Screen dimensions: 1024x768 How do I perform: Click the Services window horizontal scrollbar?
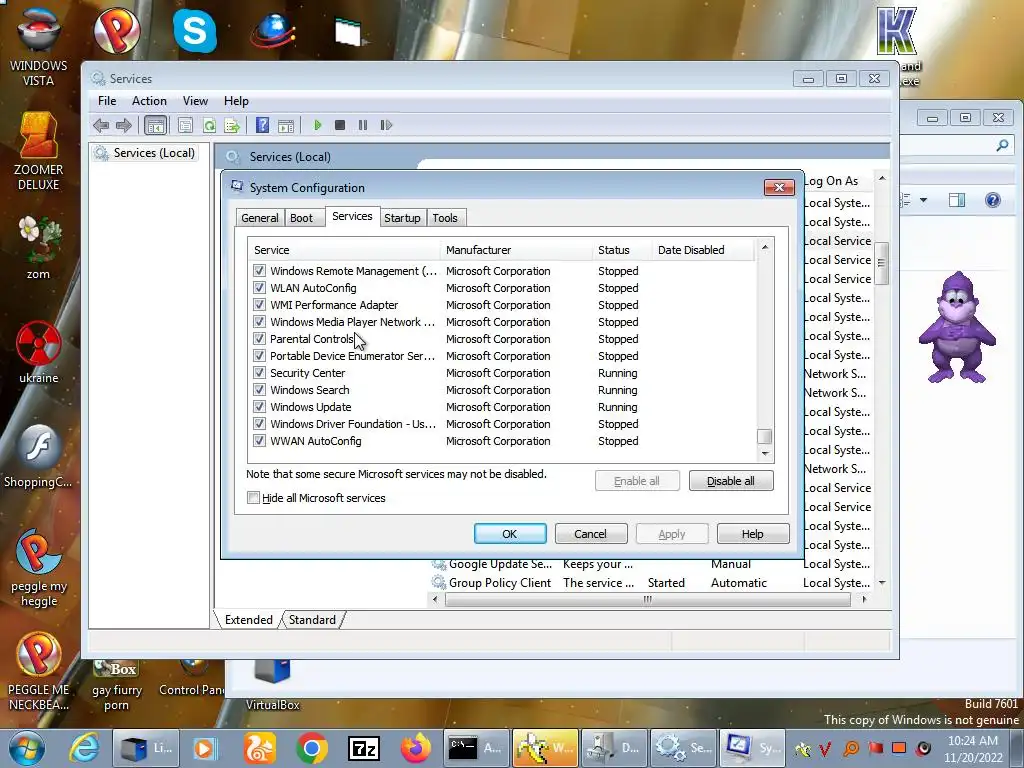(x=647, y=599)
